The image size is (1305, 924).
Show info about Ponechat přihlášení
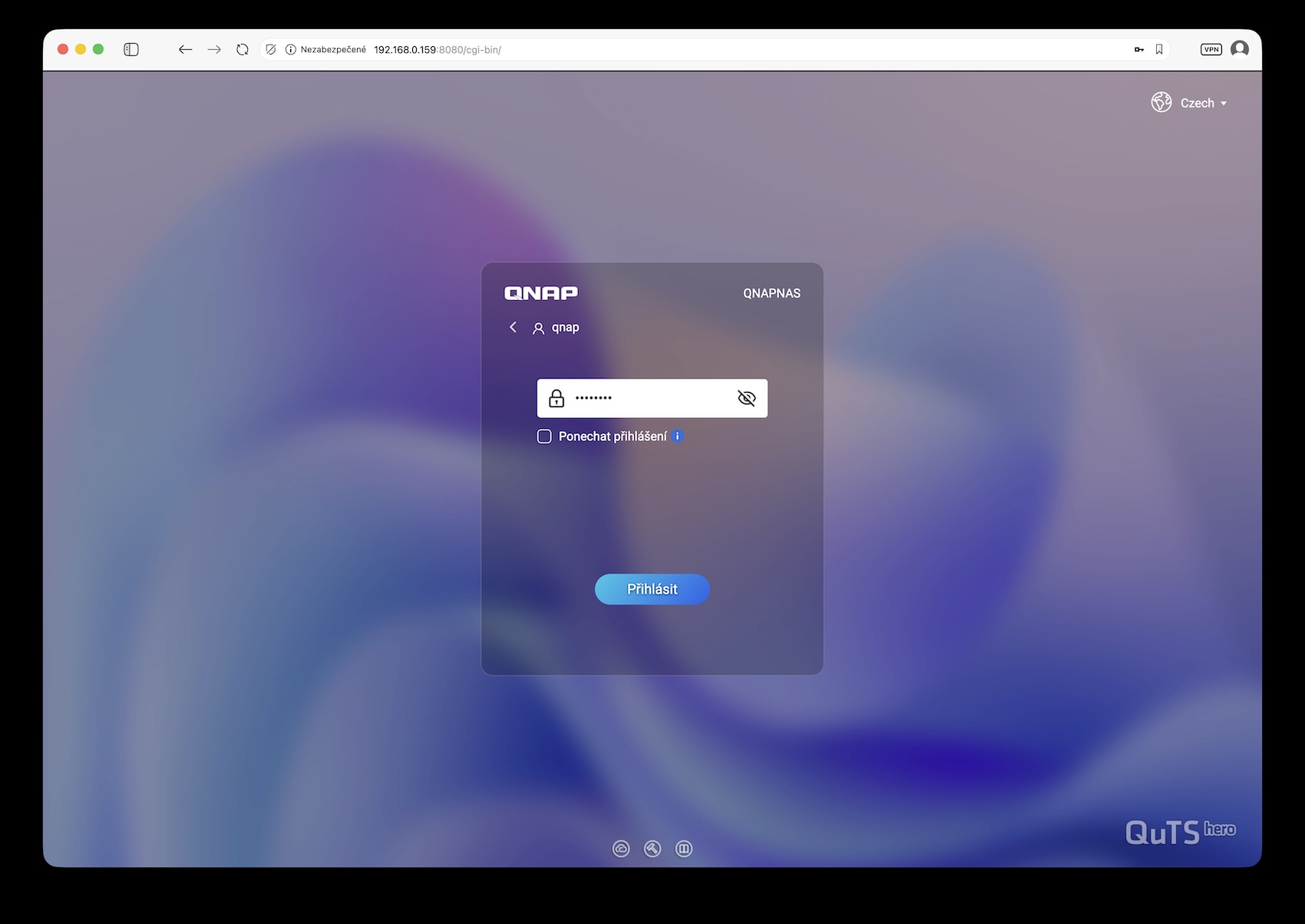tap(677, 436)
